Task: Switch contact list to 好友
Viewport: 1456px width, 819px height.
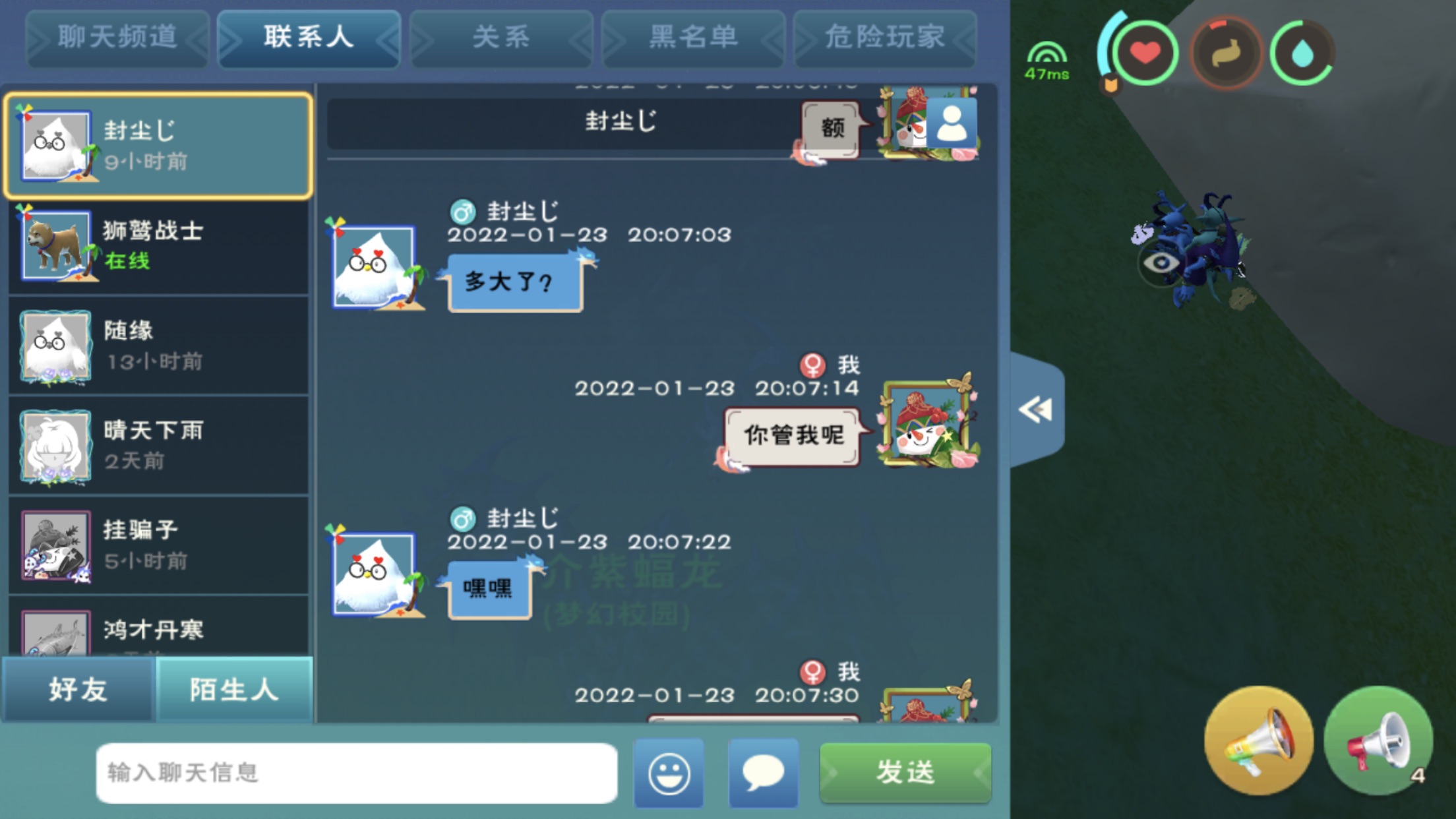Action: pyautogui.click(x=78, y=689)
